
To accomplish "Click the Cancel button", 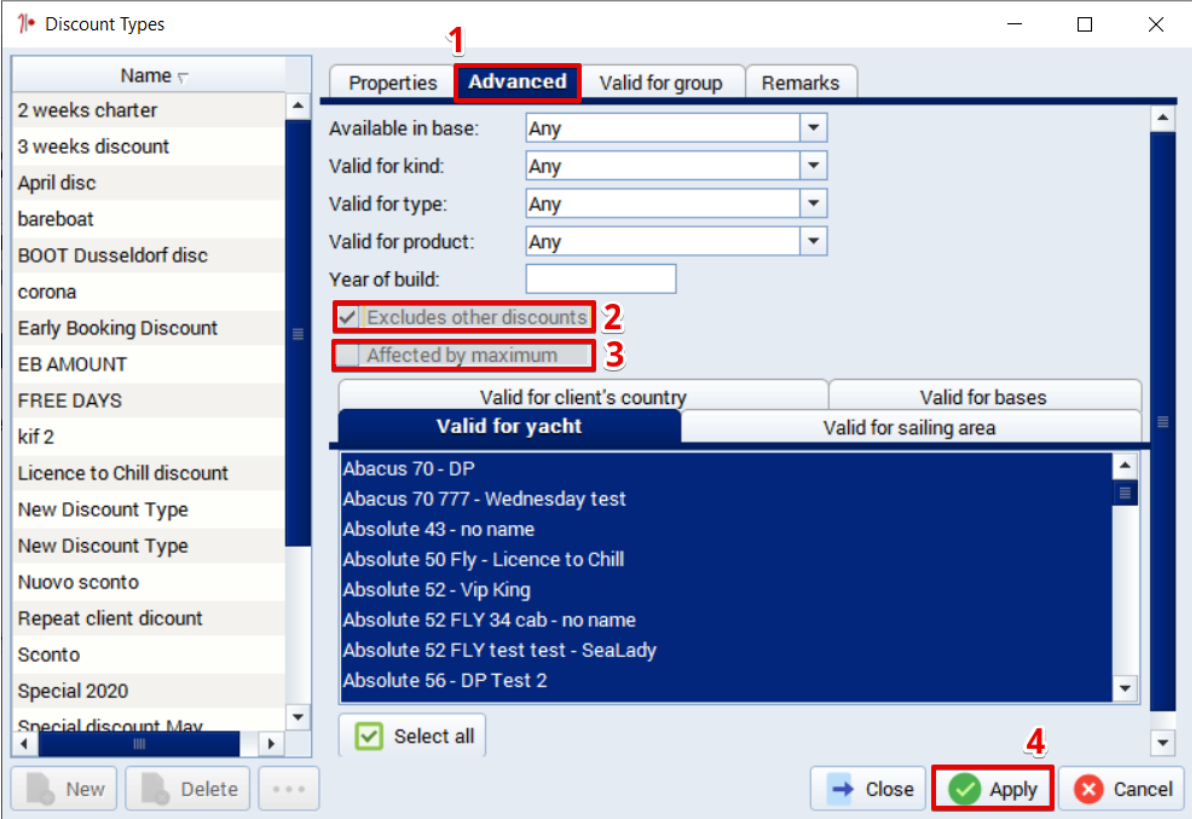I will click(x=1123, y=789).
